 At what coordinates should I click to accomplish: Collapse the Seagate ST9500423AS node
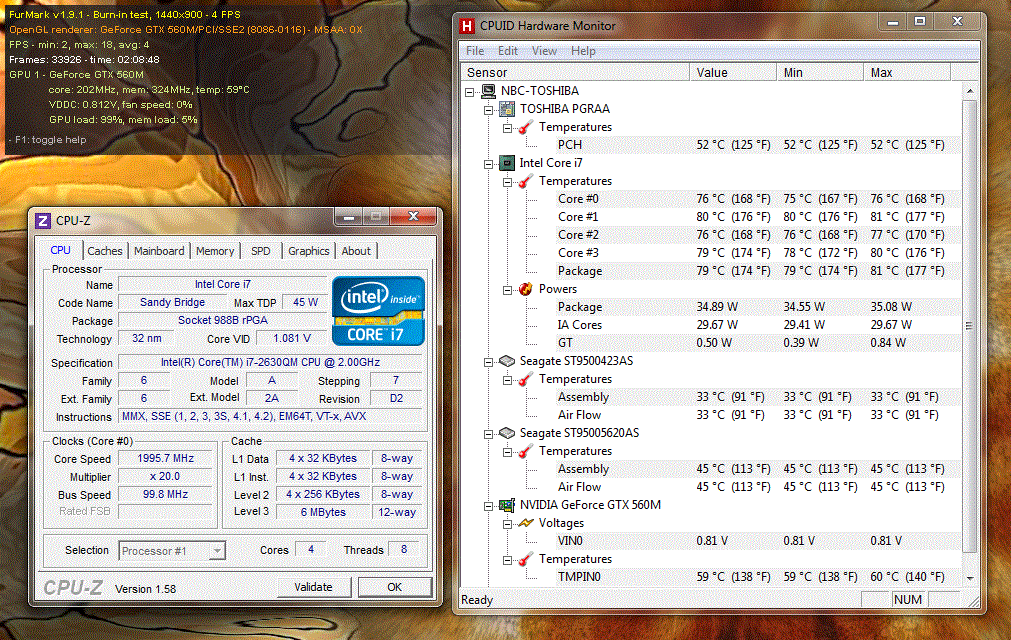[489, 362]
